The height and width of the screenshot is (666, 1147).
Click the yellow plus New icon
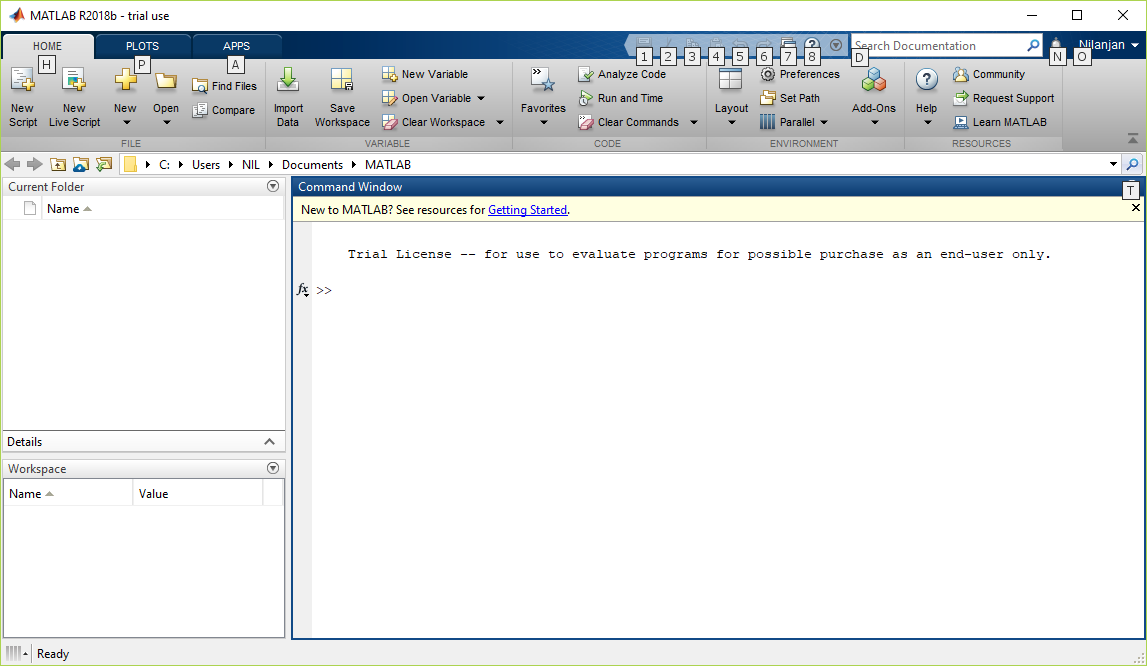click(x=125, y=80)
